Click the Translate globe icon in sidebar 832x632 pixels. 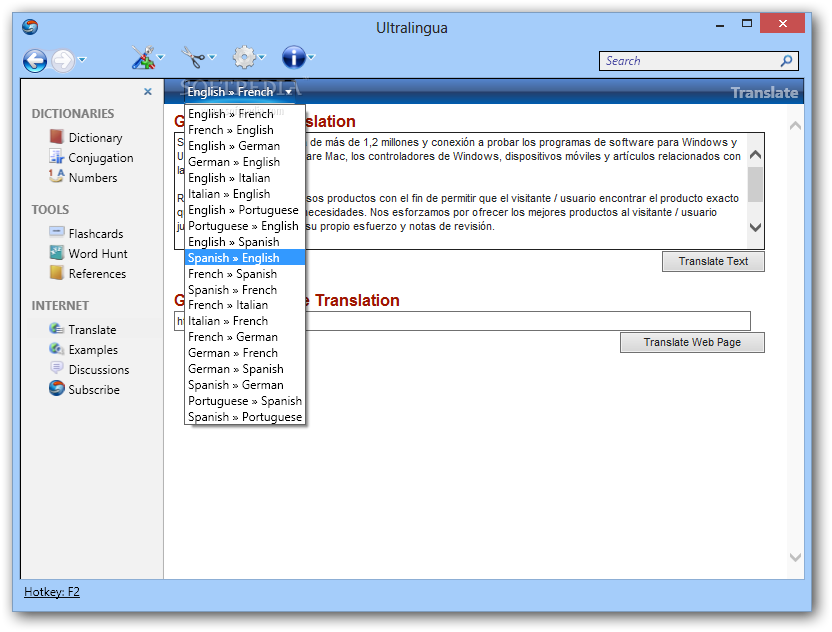pyautogui.click(x=56, y=328)
